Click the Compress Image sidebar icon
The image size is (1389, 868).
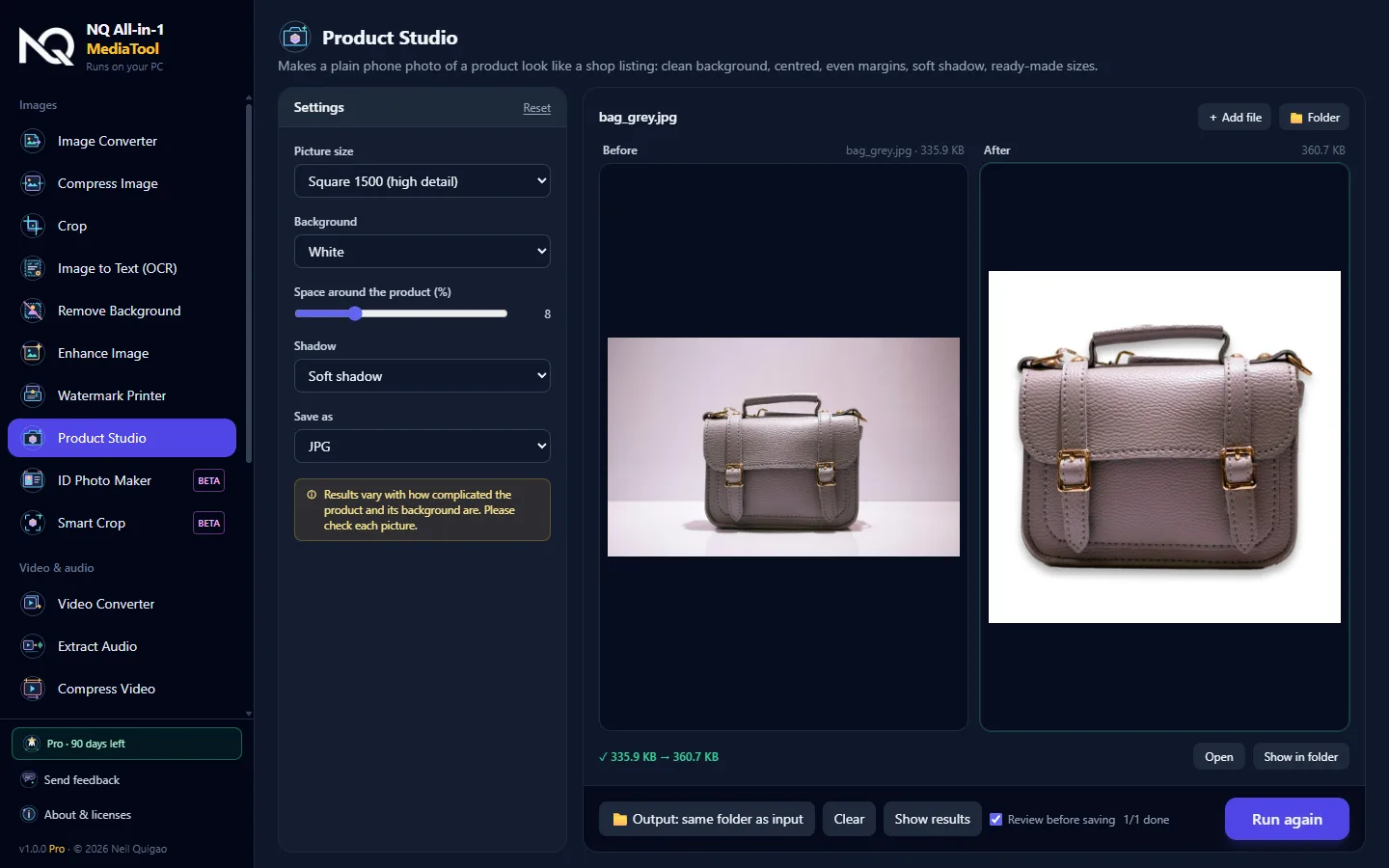click(33, 183)
